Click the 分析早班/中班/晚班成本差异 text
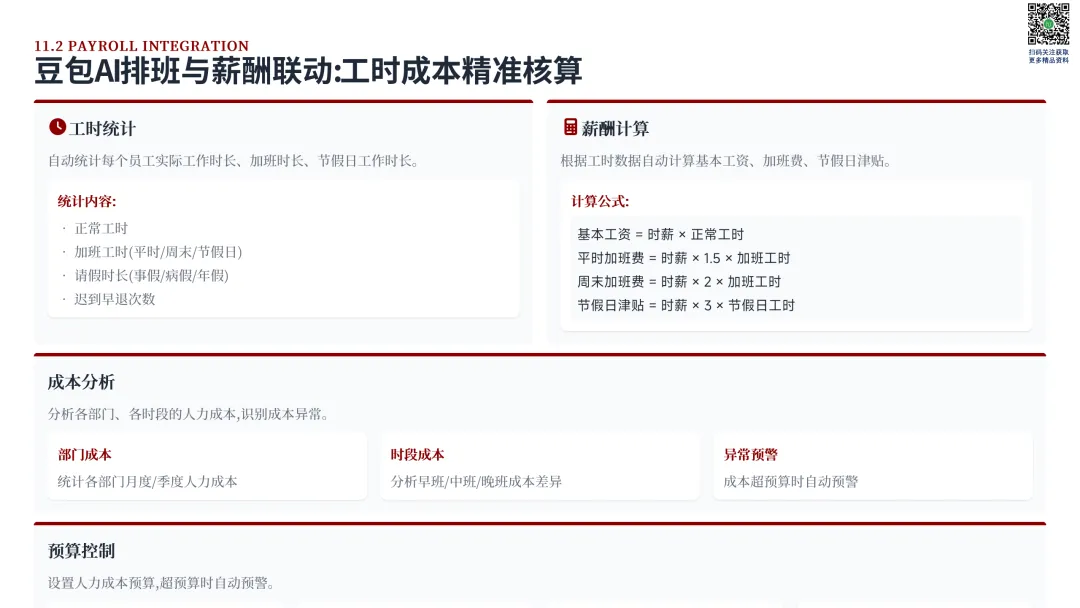Viewport: 1080px width, 608px height. point(477,482)
